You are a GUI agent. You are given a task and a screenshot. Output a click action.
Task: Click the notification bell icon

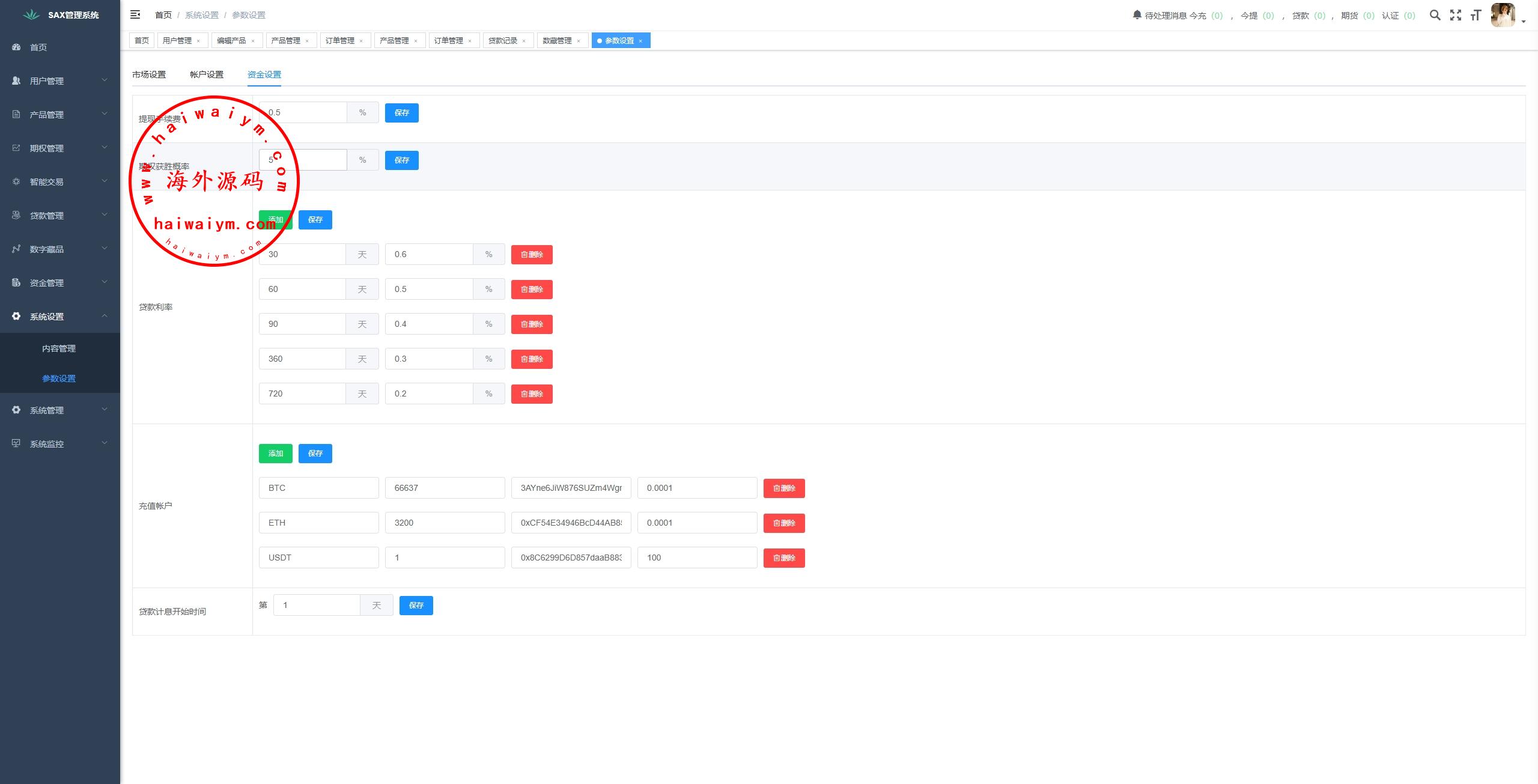tap(1137, 15)
